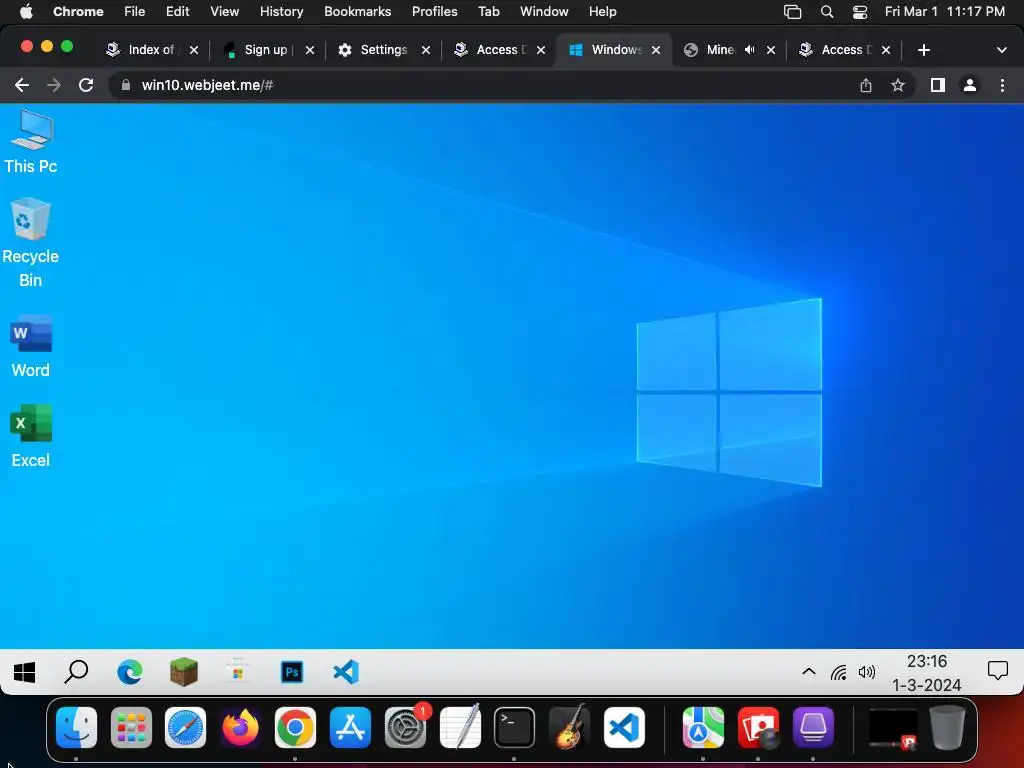Viewport: 1024px width, 768px height.
Task: Click the taskbar search magnifier
Action: coord(76,672)
